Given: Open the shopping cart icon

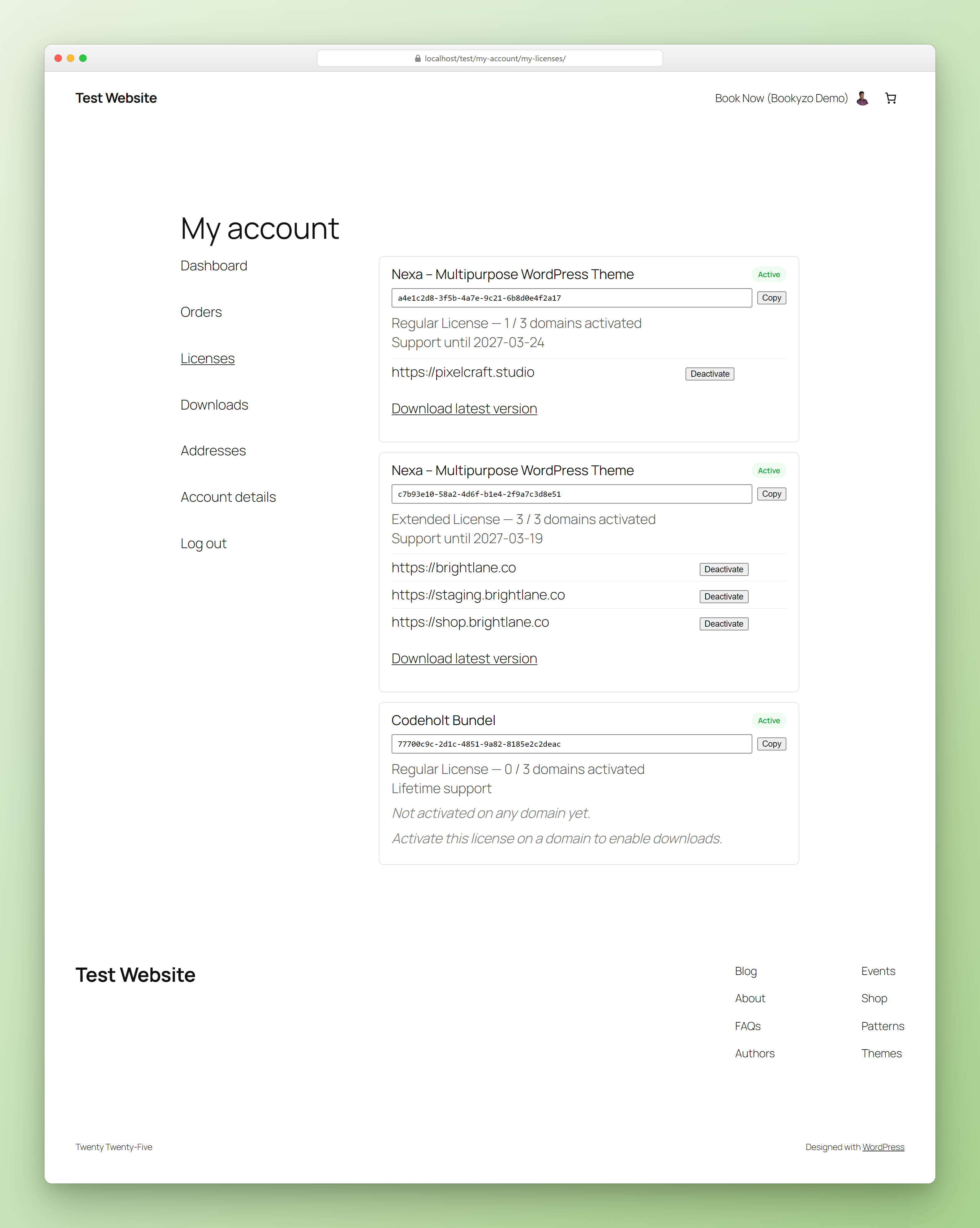Looking at the screenshot, I should coord(891,98).
